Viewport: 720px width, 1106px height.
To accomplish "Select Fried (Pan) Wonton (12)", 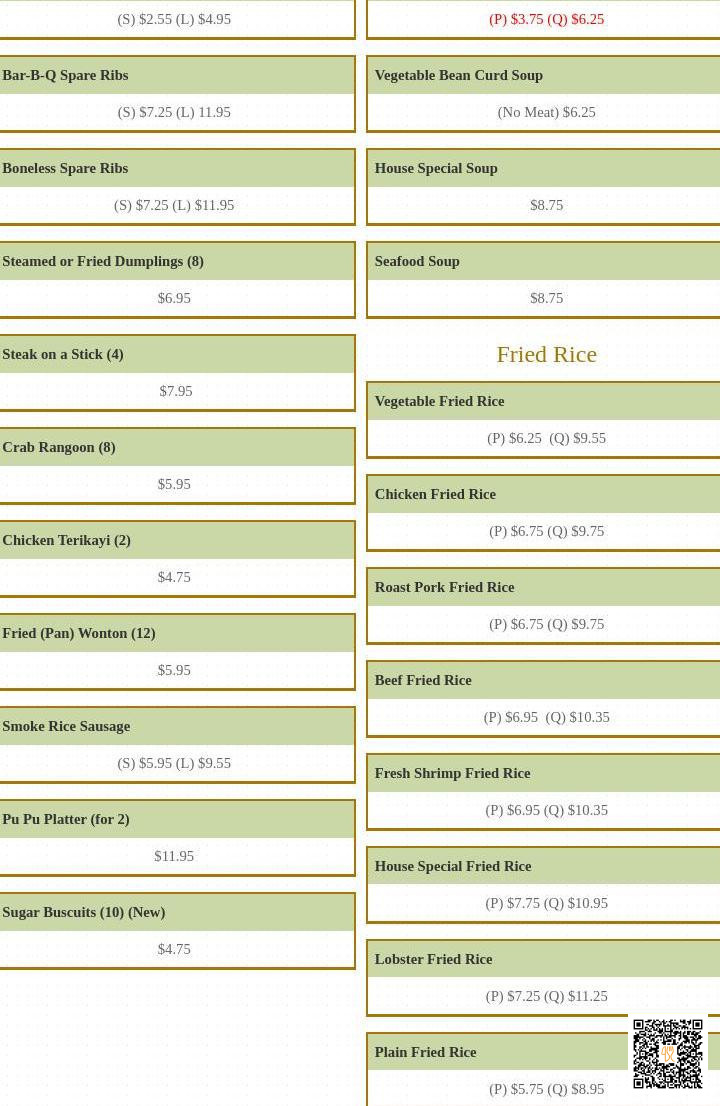I will point(79,634).
